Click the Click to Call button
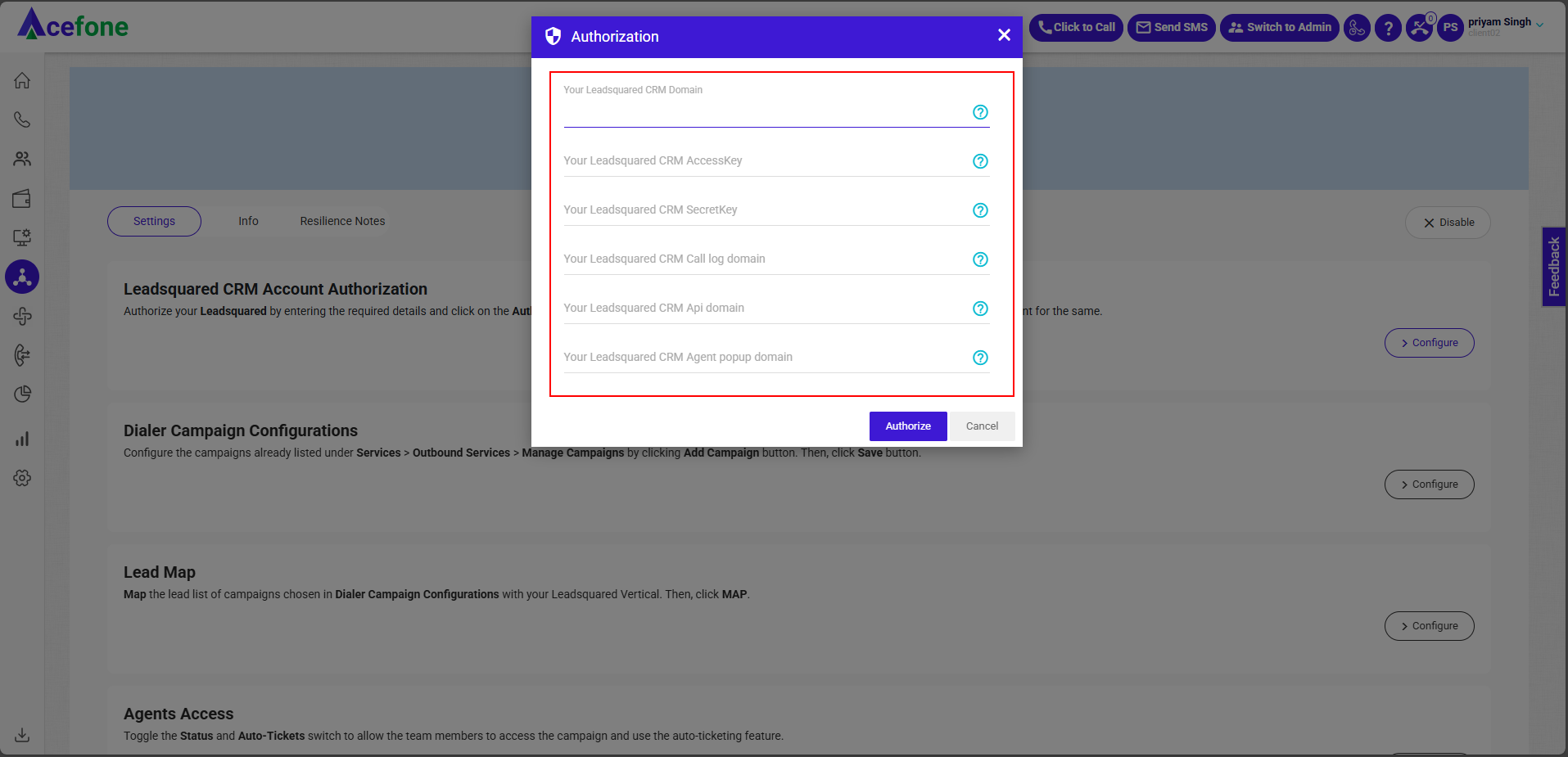Screen dimensions: 1568x757 tap(1076, 28)
